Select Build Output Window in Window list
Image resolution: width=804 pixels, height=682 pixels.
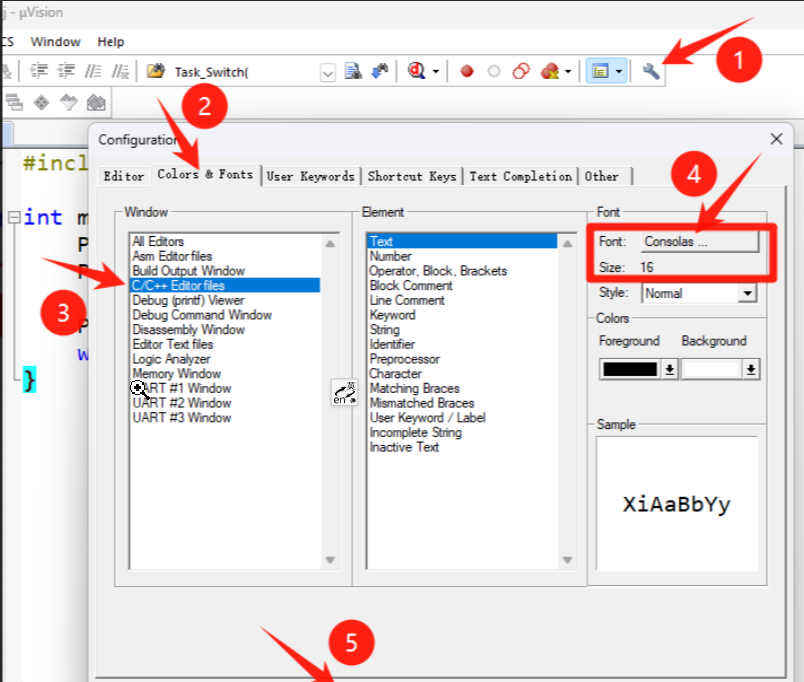(x=188, y=271)
